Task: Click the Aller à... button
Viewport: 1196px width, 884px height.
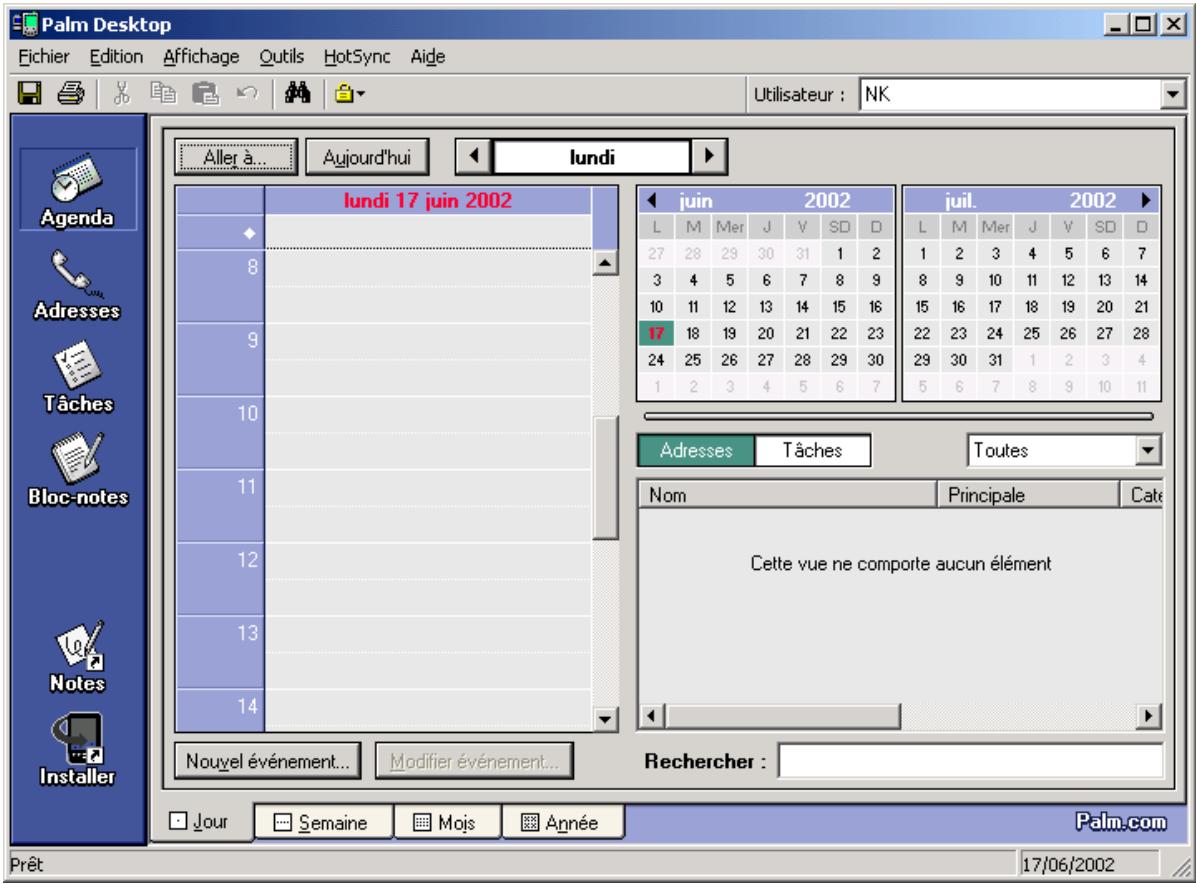Action: 236,157
